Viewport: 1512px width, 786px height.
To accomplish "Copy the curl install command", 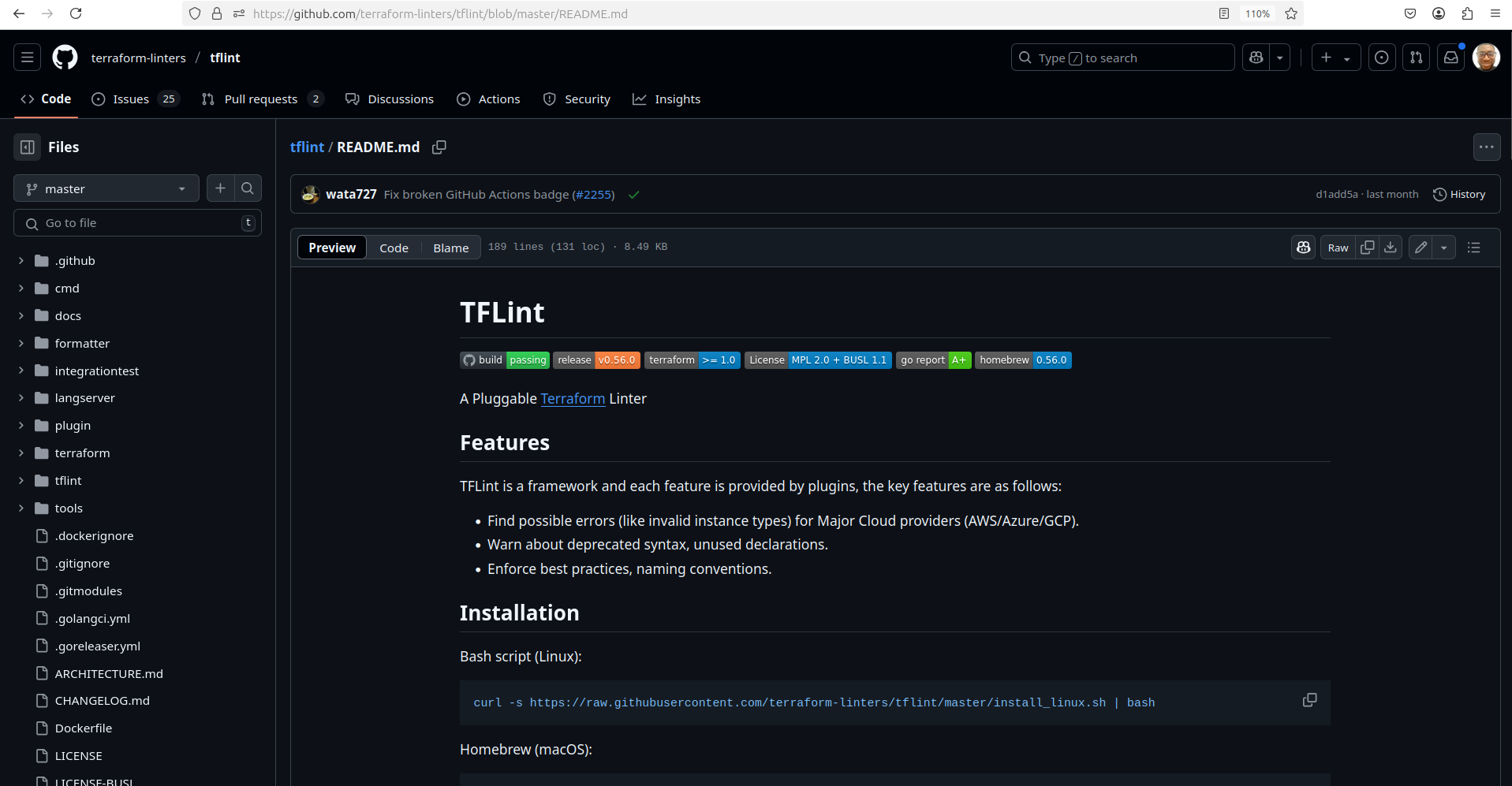I will click(1309, 700).
